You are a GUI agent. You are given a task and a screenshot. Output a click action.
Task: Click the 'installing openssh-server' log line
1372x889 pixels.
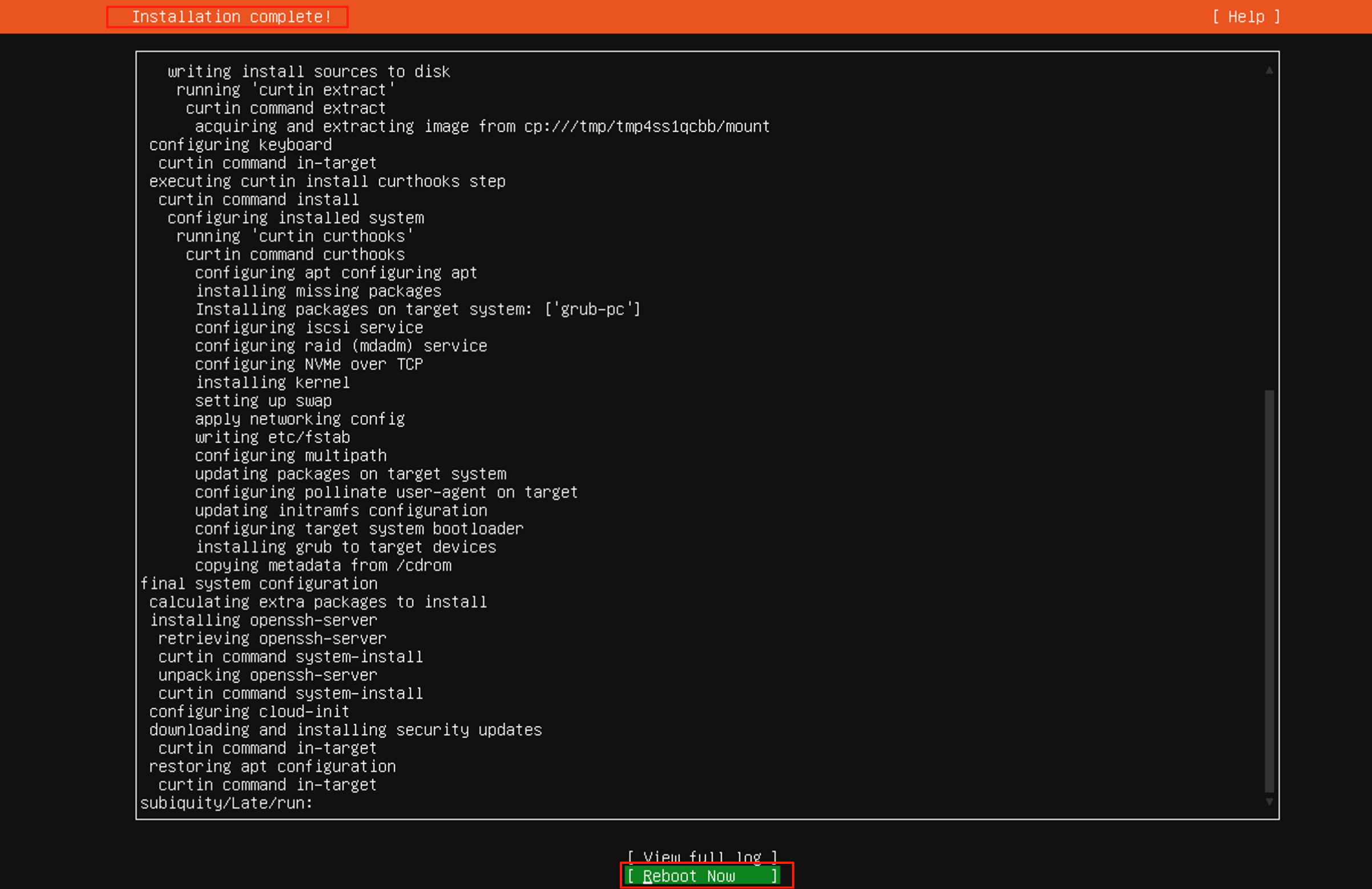click(264, 620)
